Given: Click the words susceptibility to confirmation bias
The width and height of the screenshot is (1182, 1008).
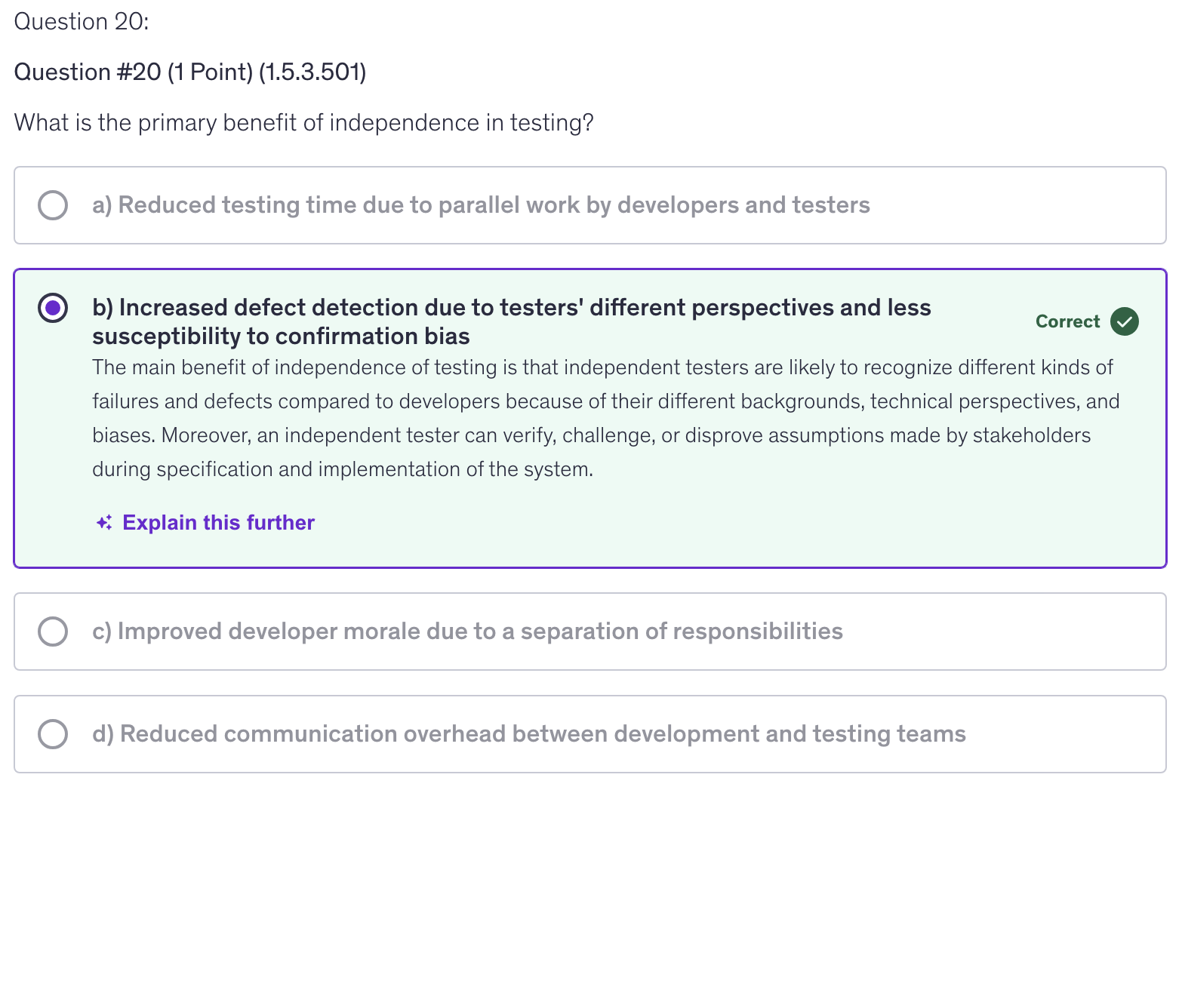Looking at the screenshot, I should pos(281,337).
